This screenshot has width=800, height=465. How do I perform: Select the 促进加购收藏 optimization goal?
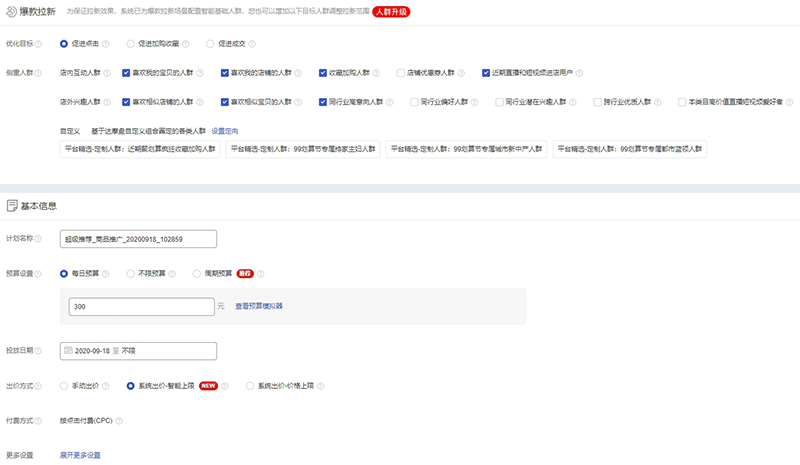(133, 44)
